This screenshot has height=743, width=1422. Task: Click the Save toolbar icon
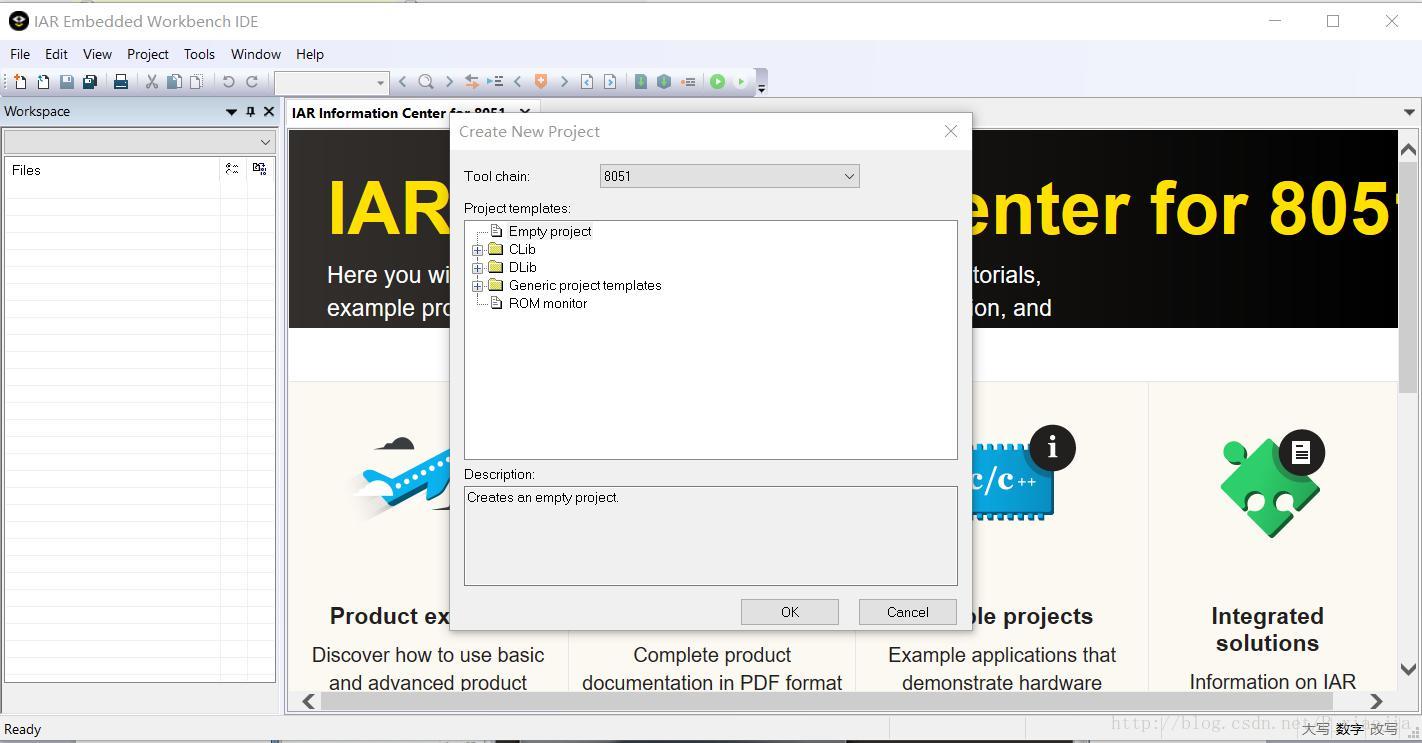(67, 82)
